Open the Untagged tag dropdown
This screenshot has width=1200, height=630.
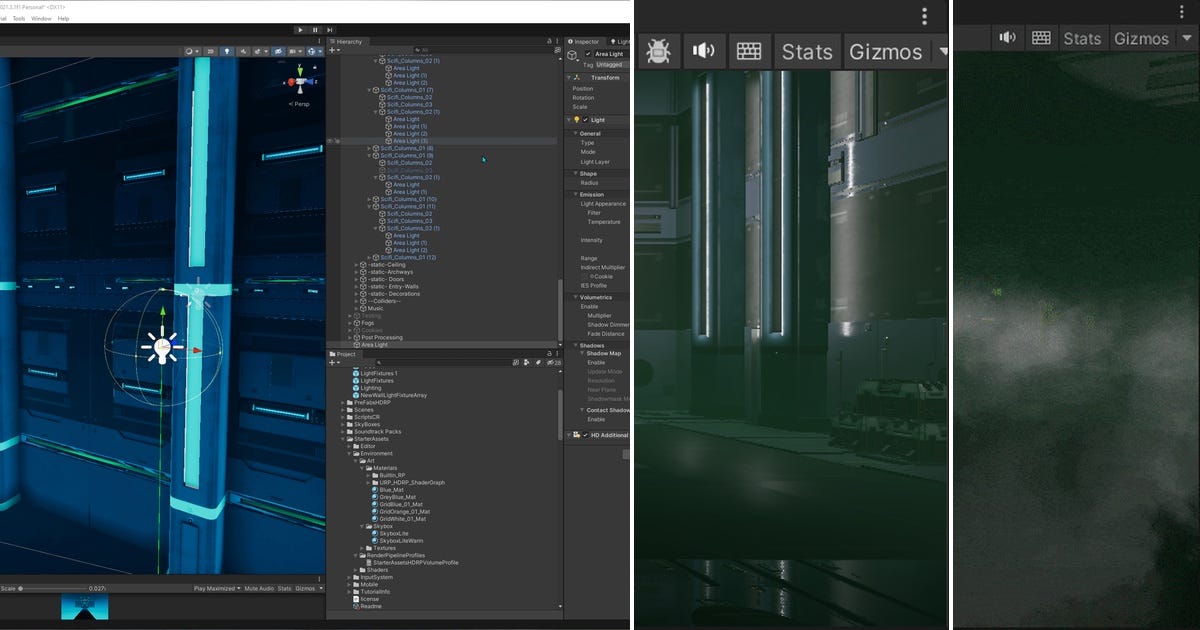click(612, 64)
